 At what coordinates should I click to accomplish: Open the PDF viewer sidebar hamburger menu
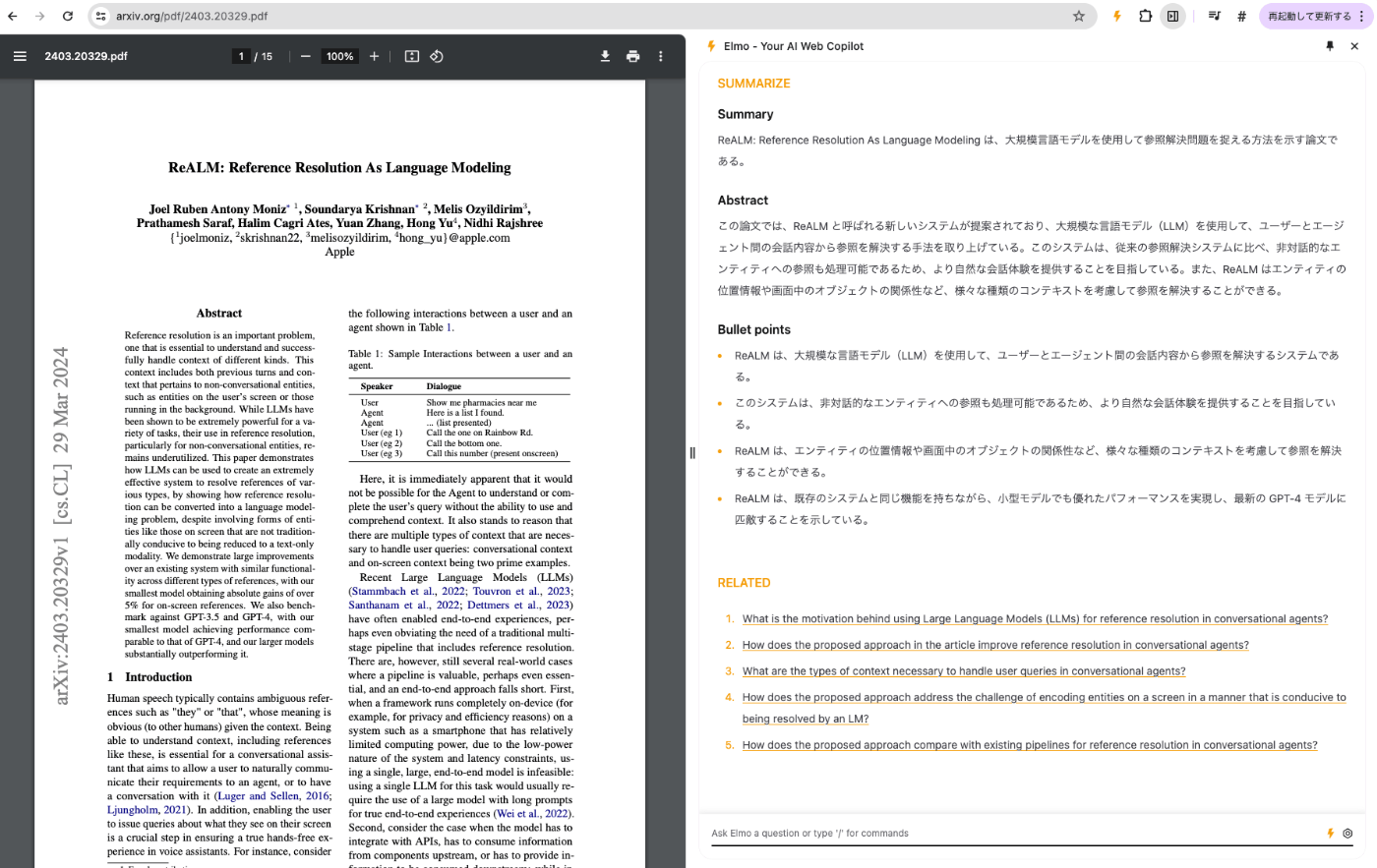tap(20, 56)
